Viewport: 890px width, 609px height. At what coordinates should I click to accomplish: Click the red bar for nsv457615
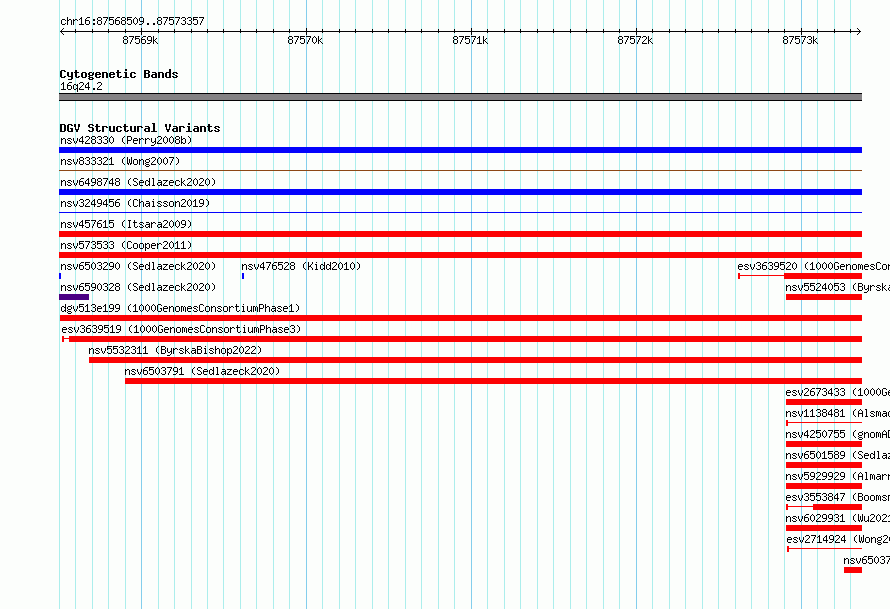pos(460,234)
